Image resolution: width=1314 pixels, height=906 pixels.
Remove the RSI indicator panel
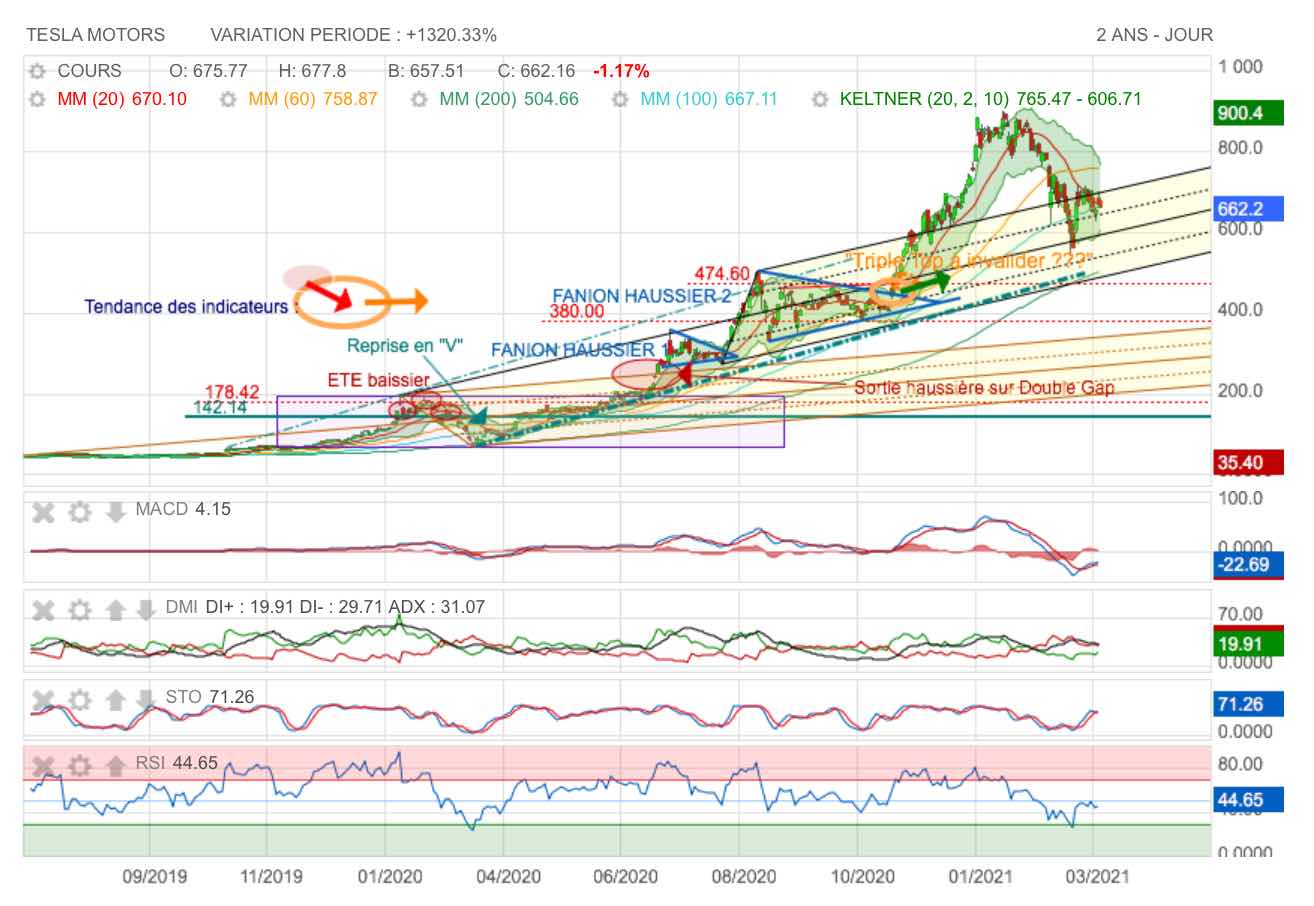(x=43, y=766)
